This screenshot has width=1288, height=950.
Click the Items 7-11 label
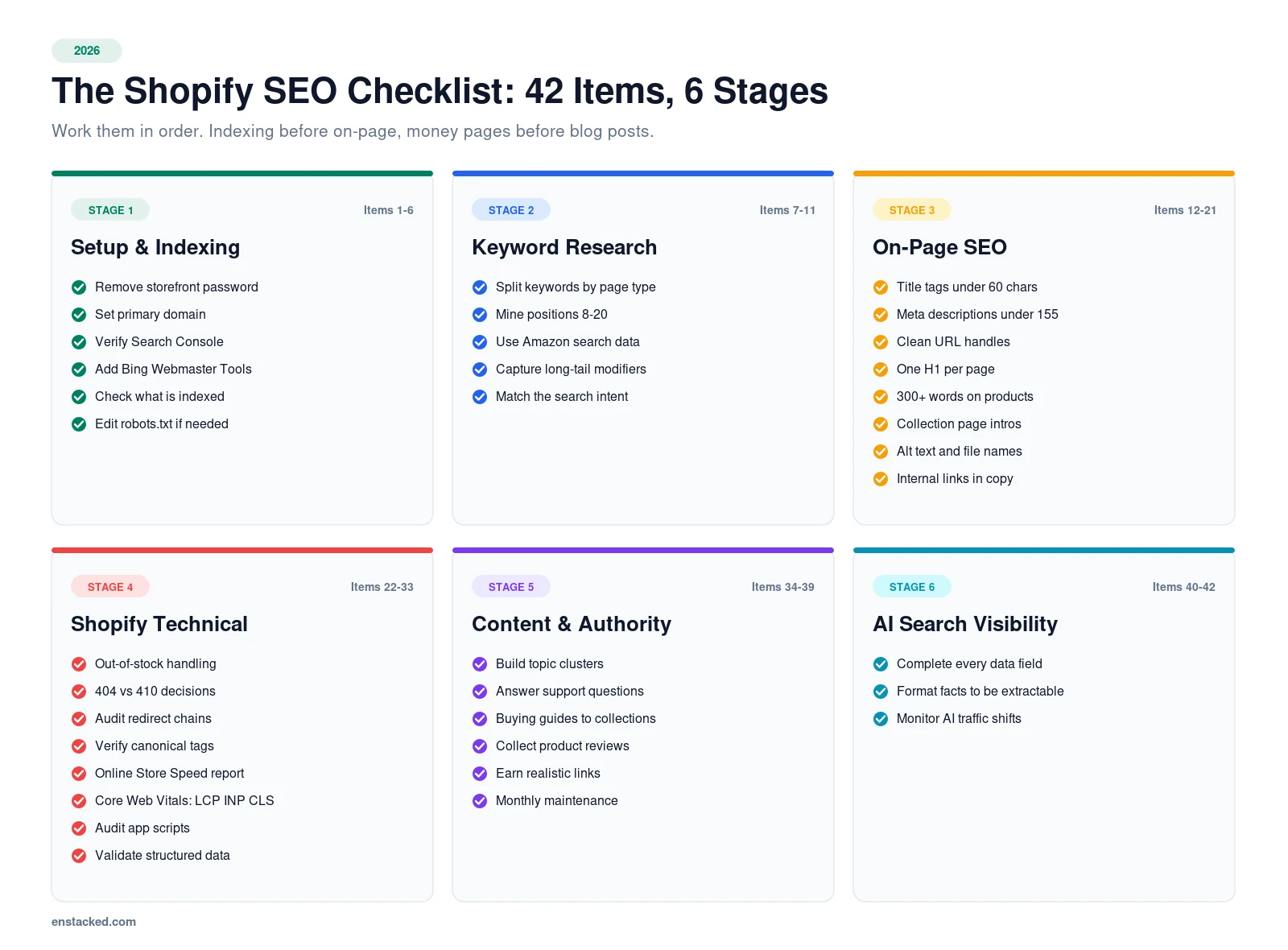click(x=787, y=210)
